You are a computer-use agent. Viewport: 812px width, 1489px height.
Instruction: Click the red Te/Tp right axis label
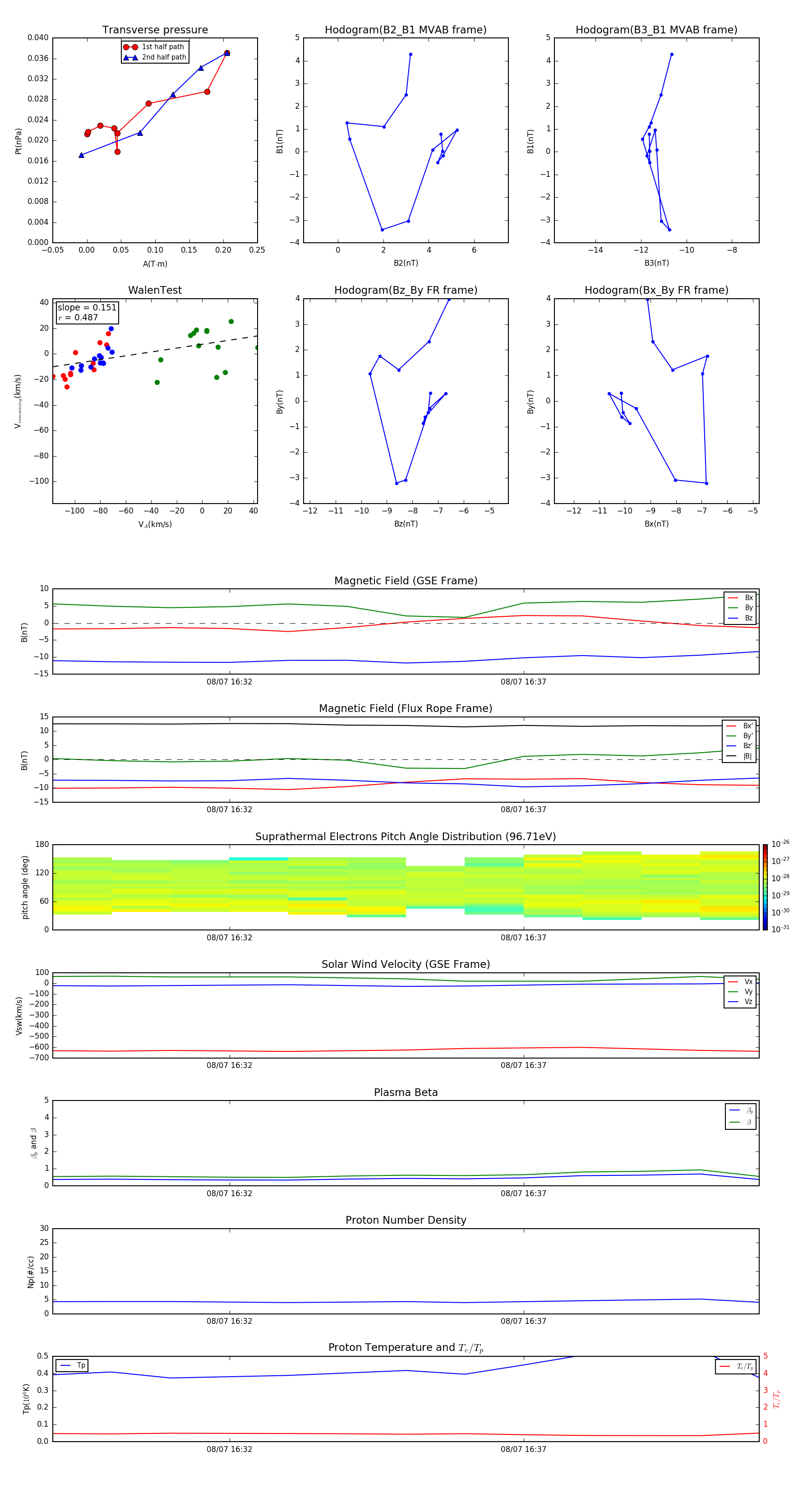point(777,1399)
